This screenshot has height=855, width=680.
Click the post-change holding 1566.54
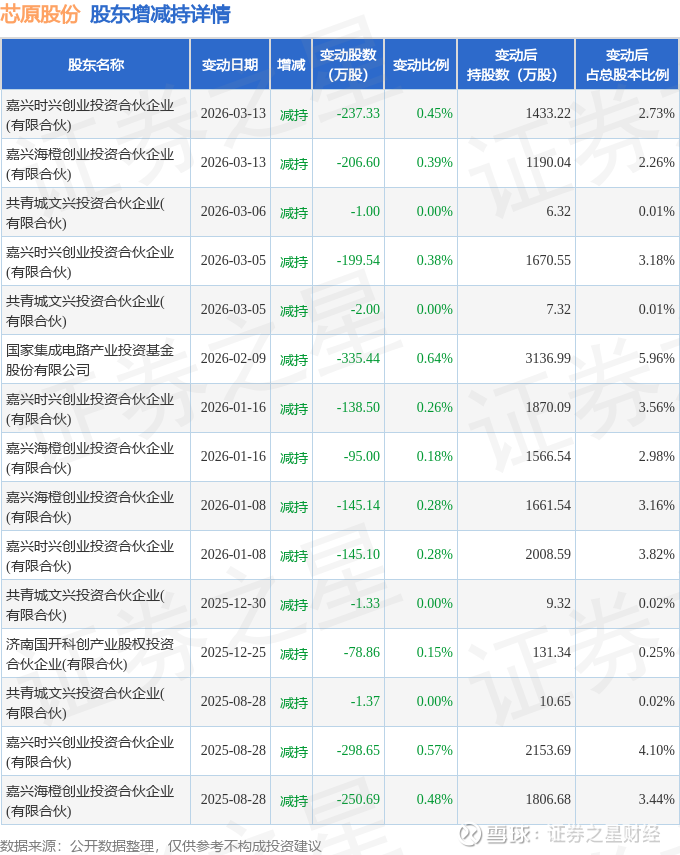point(548,456)
